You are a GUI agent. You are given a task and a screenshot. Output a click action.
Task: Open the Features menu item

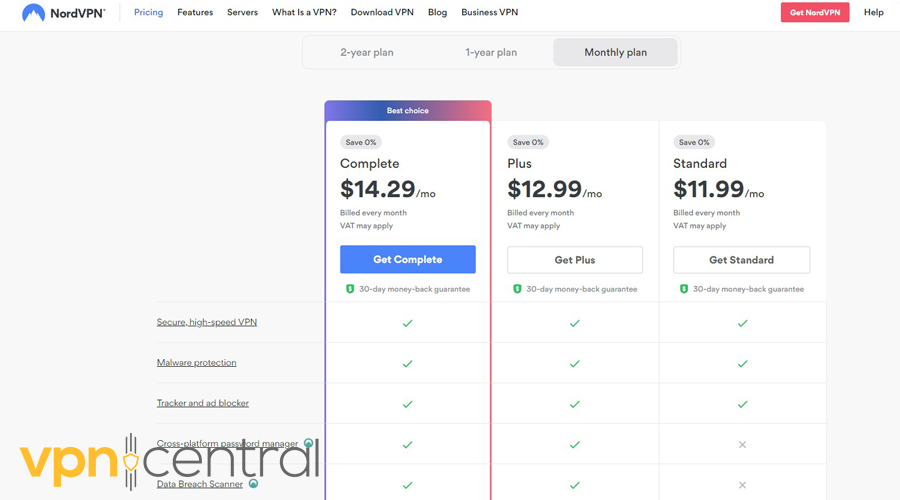tap(195, 12)
